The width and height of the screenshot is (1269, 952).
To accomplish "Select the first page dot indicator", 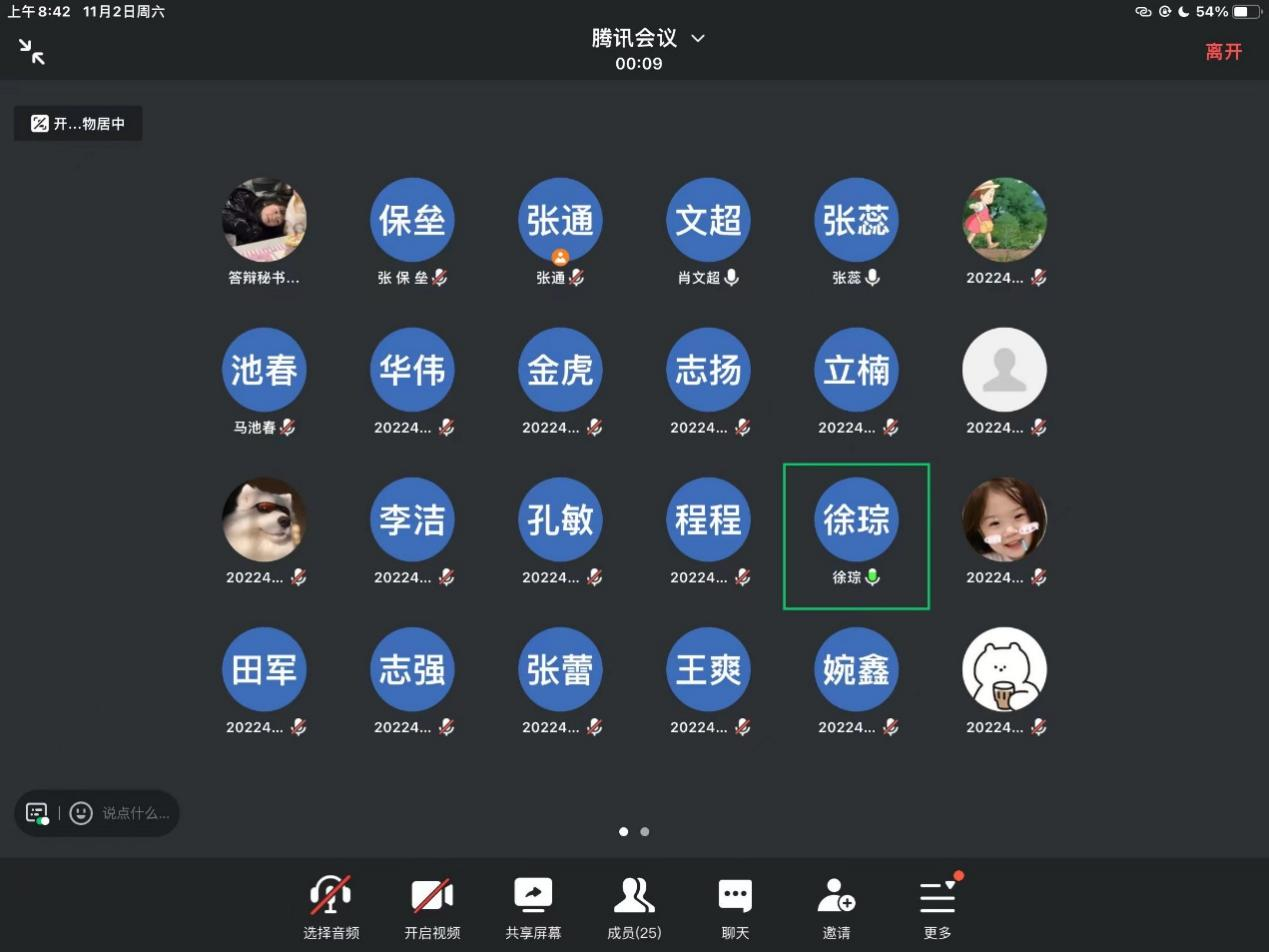I will (x=624, y=831).
